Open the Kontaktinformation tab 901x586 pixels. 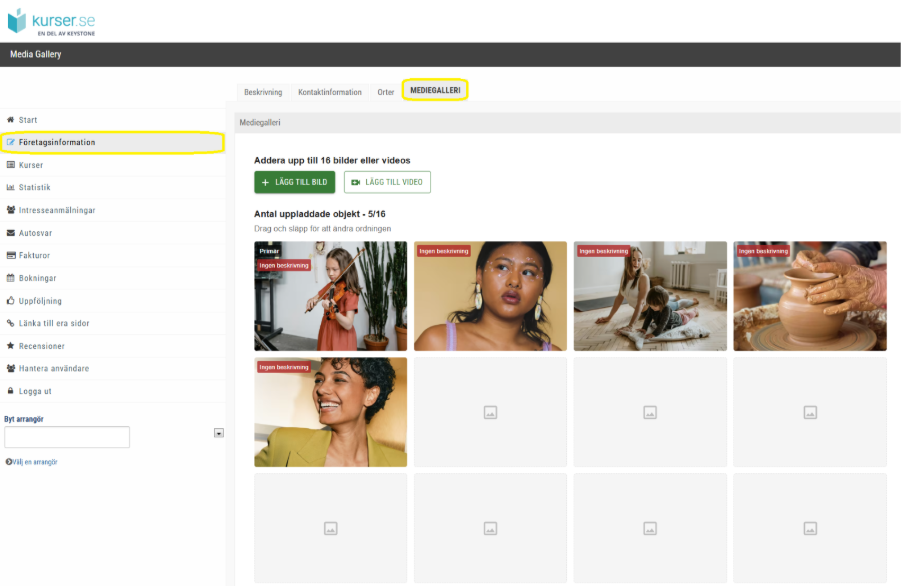(x=330, y=92)
